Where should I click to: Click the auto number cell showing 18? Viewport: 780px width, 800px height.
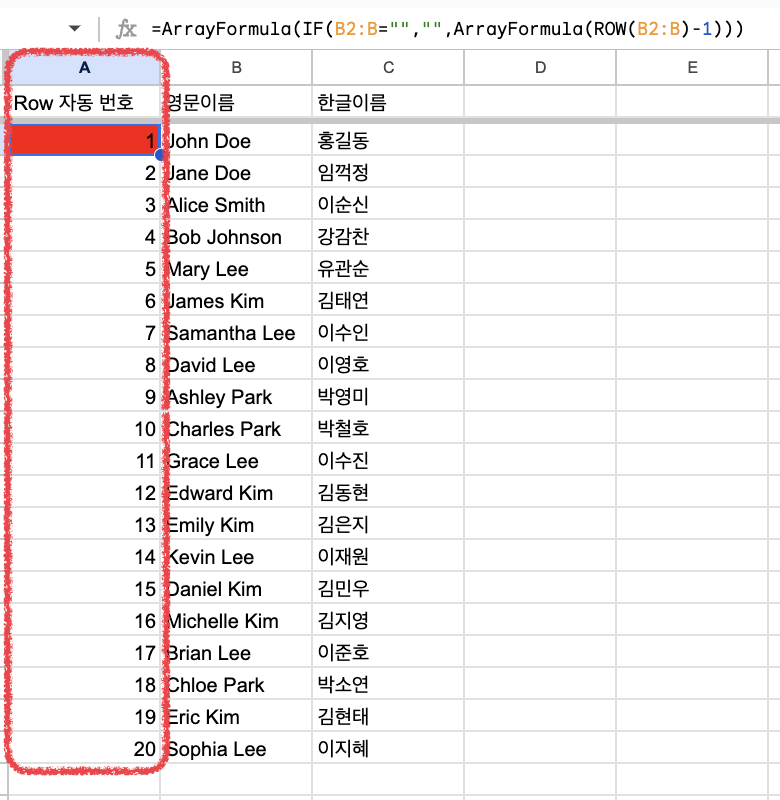point(85,685)
